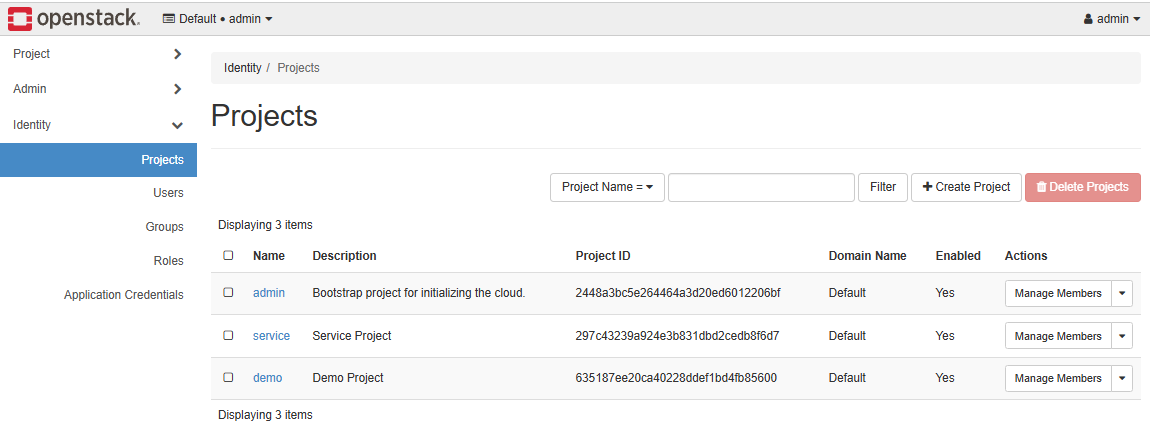Image resolution: width=1150 pixels, height=448 pixels.
Task: Open actions dropdown arrow for demo project
Action: click(1122, 378)
